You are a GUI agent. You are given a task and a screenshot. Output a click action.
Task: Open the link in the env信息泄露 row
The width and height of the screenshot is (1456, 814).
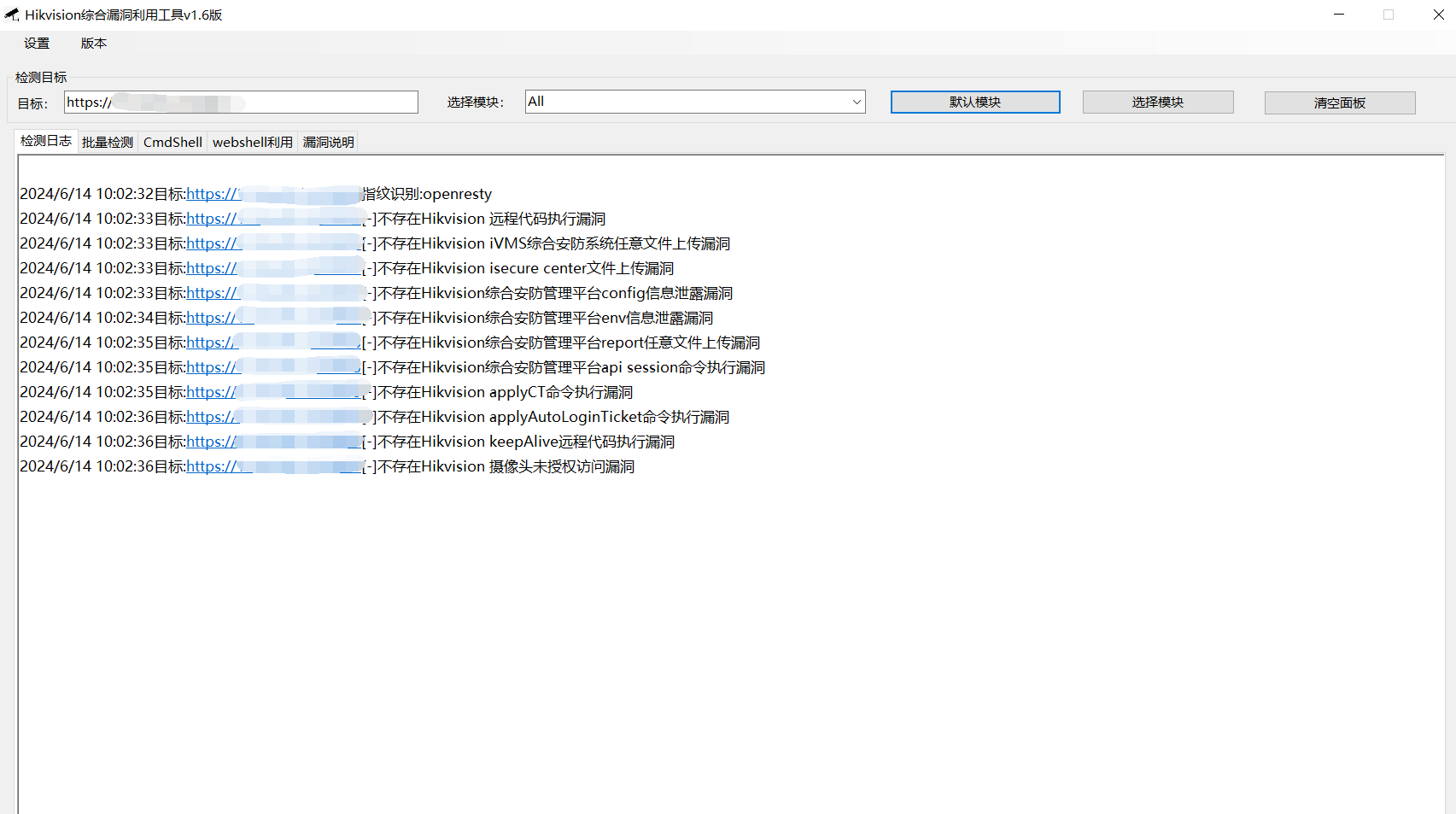point(274,319)
